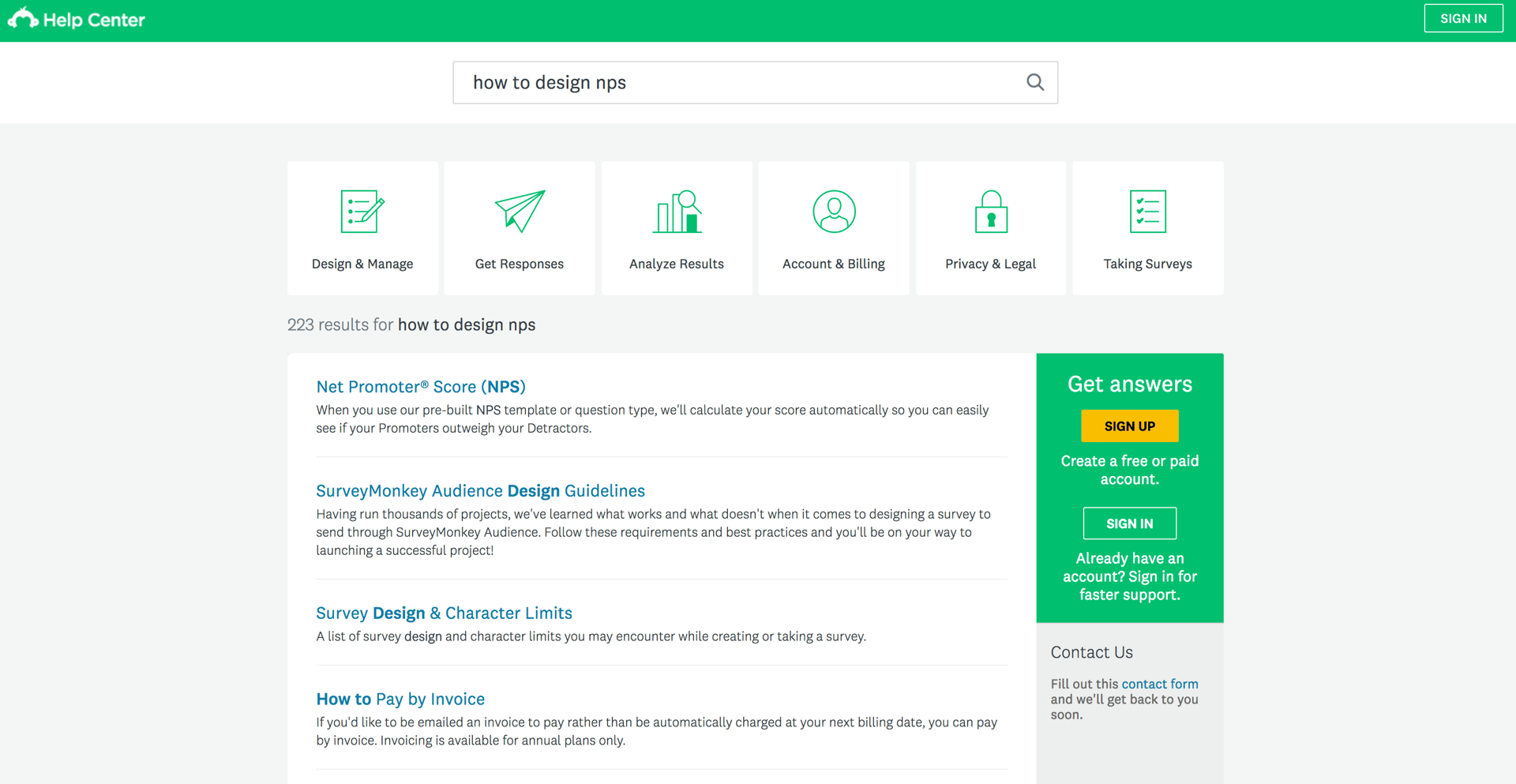Open the How to Pay by Invoice article

[x=400, y=699]
